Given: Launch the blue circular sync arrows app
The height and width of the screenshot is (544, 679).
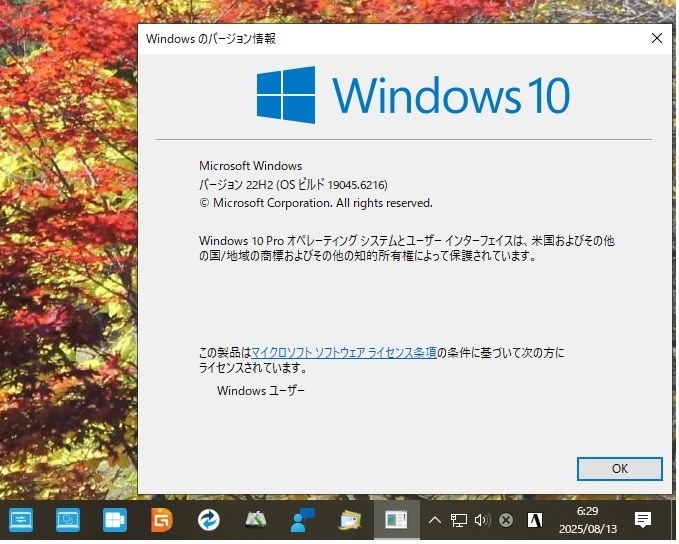Looking at the screenshot, I should [208, 519].
